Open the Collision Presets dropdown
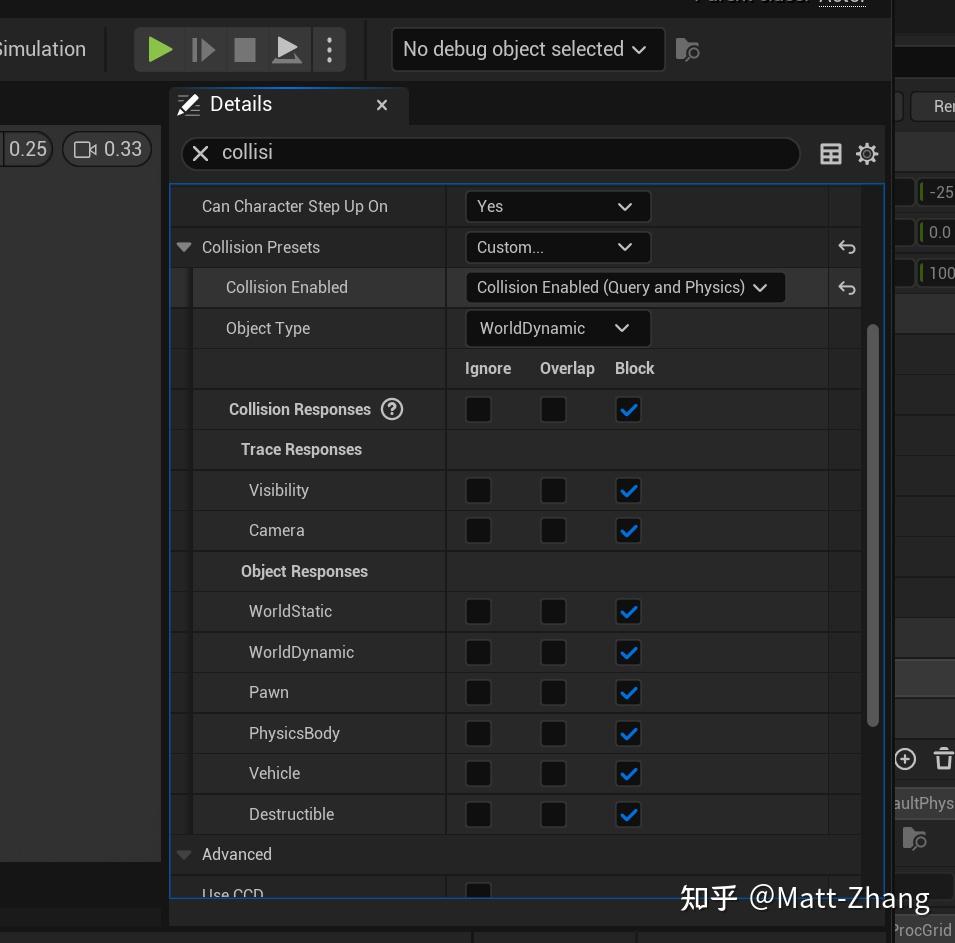 point(557,247)
